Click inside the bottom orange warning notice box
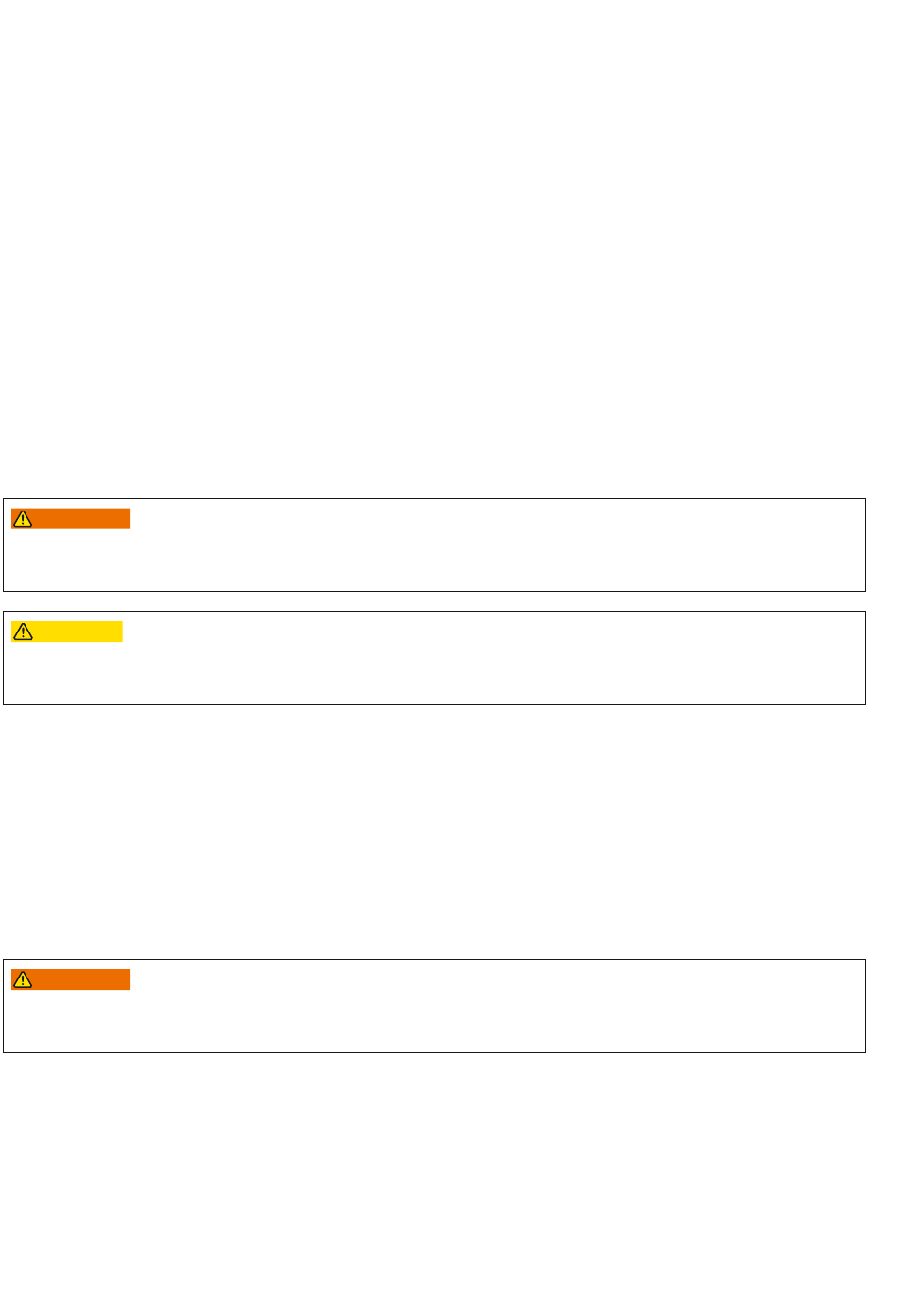Screen dimensions: 898x1316 434,1006
